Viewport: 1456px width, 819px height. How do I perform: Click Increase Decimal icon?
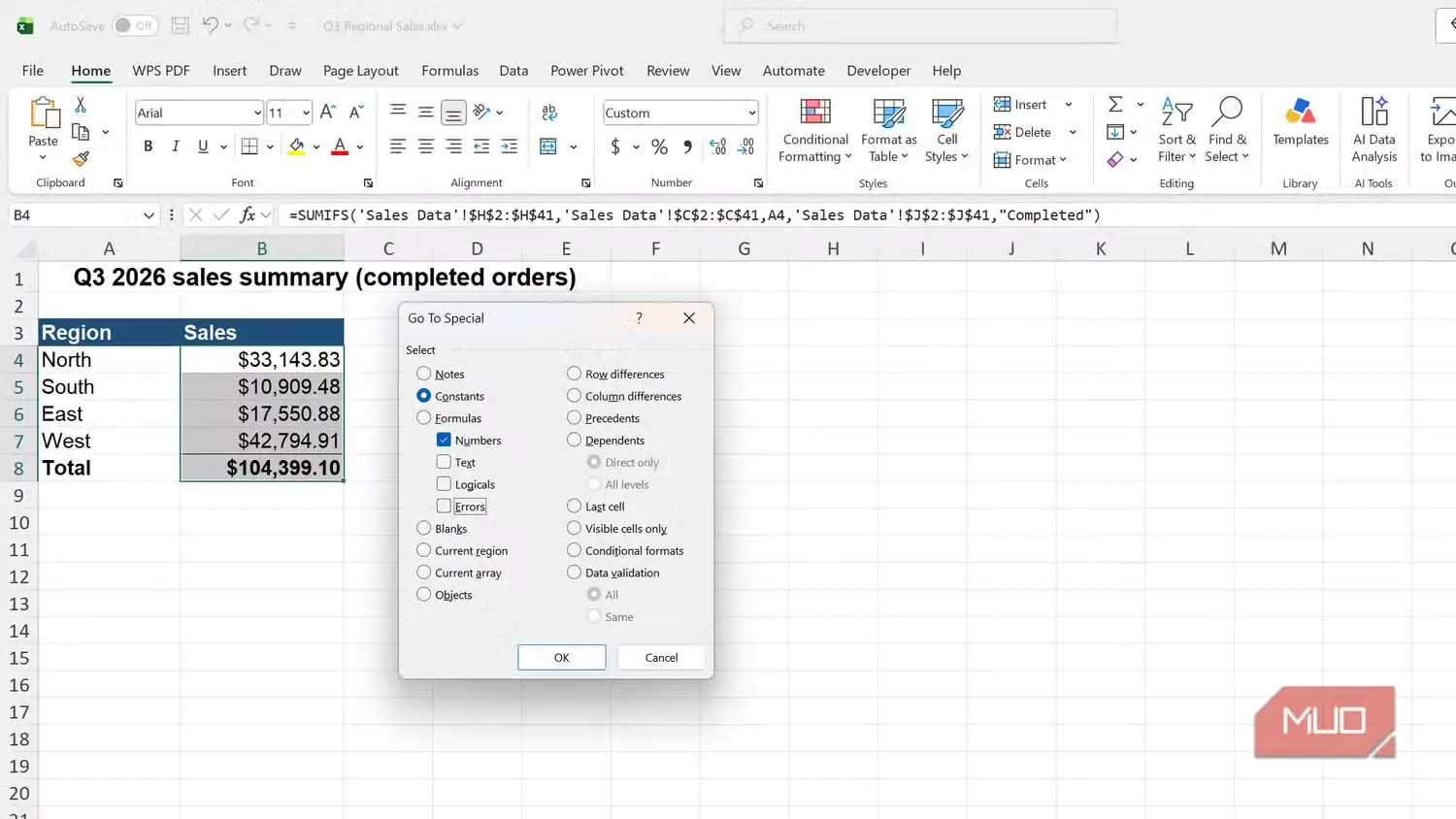pos(717,147)
